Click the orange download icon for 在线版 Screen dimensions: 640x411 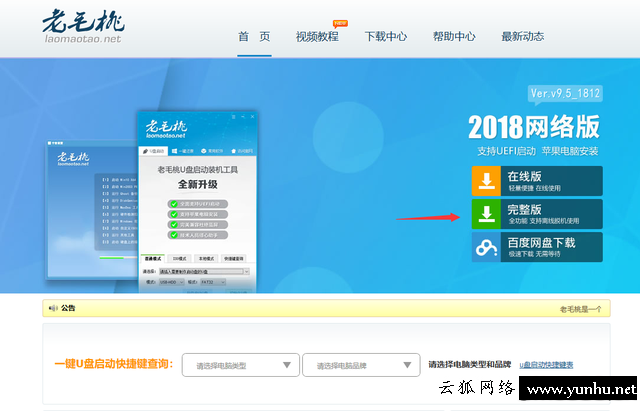[486, 181]
